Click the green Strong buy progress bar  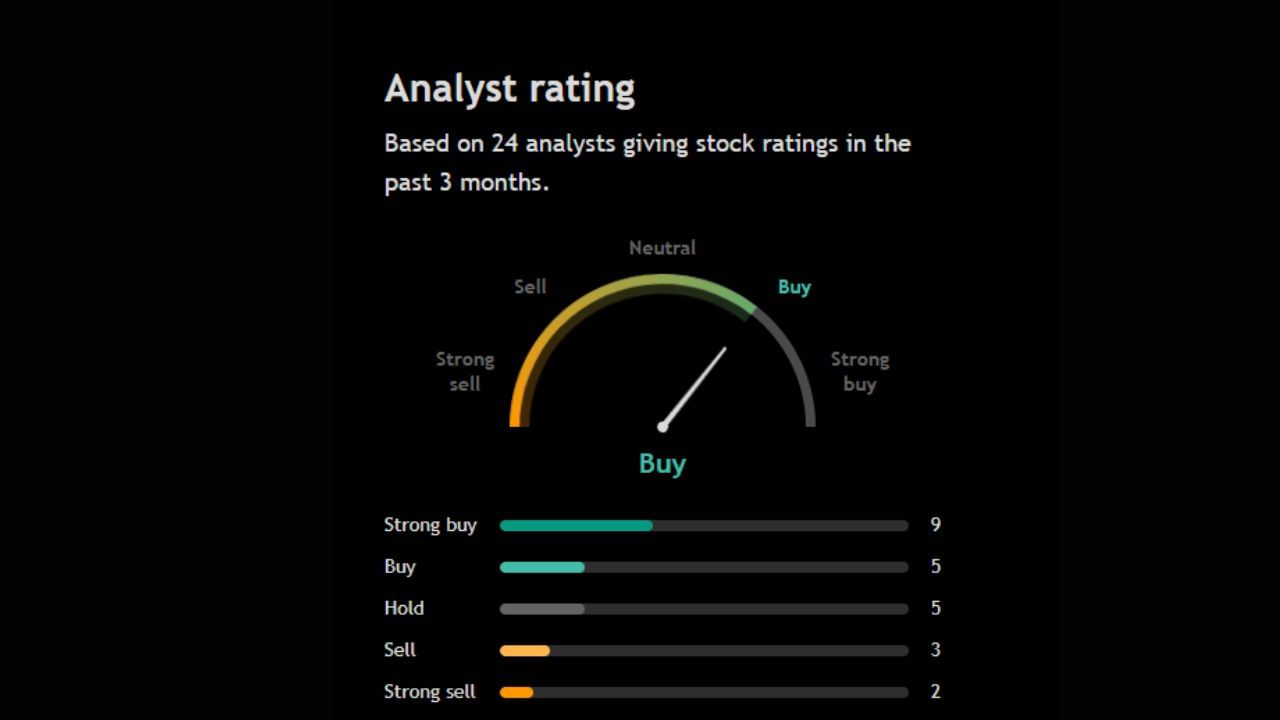pos(576,525)
